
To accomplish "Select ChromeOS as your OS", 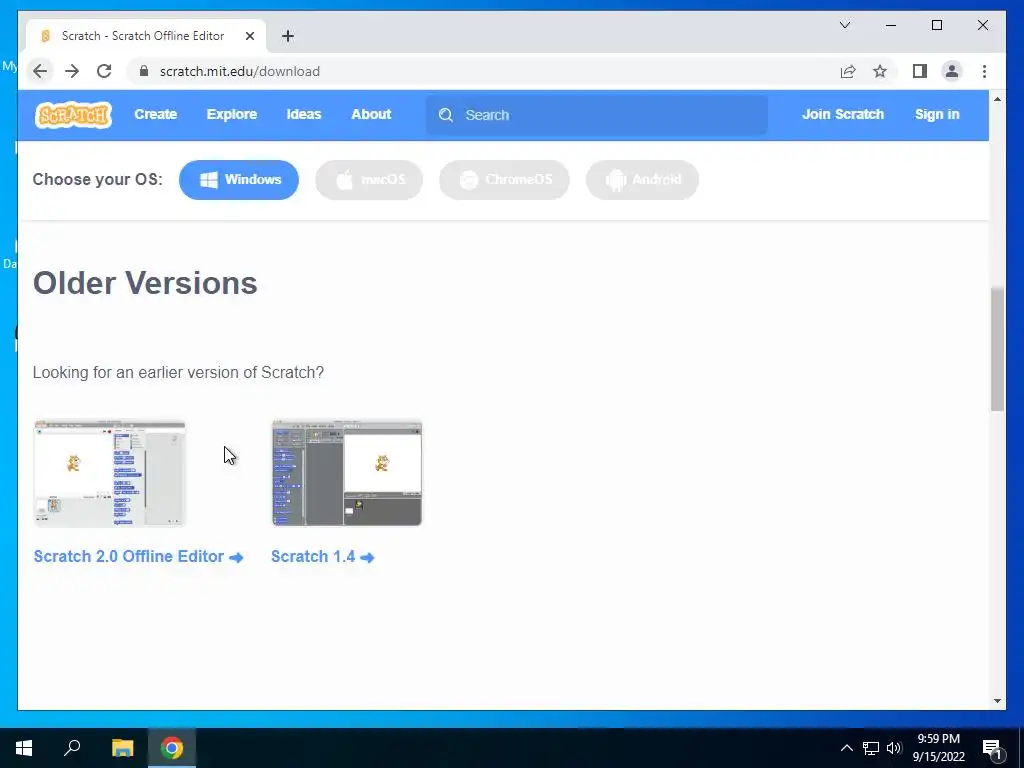I will coord(504,180).
